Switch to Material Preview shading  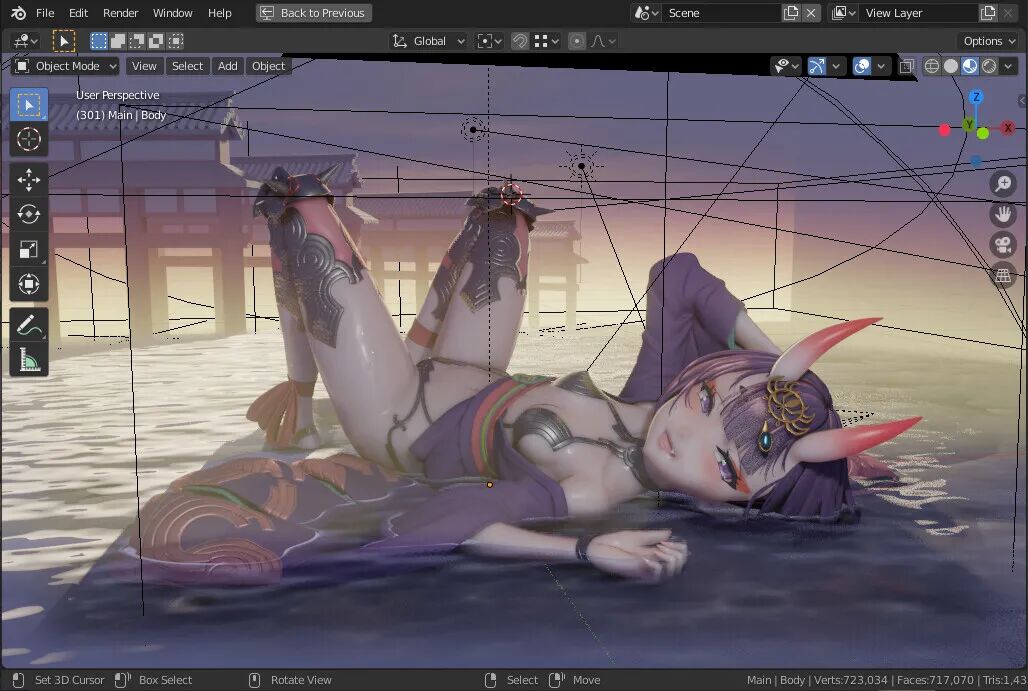tap(970, 66)
